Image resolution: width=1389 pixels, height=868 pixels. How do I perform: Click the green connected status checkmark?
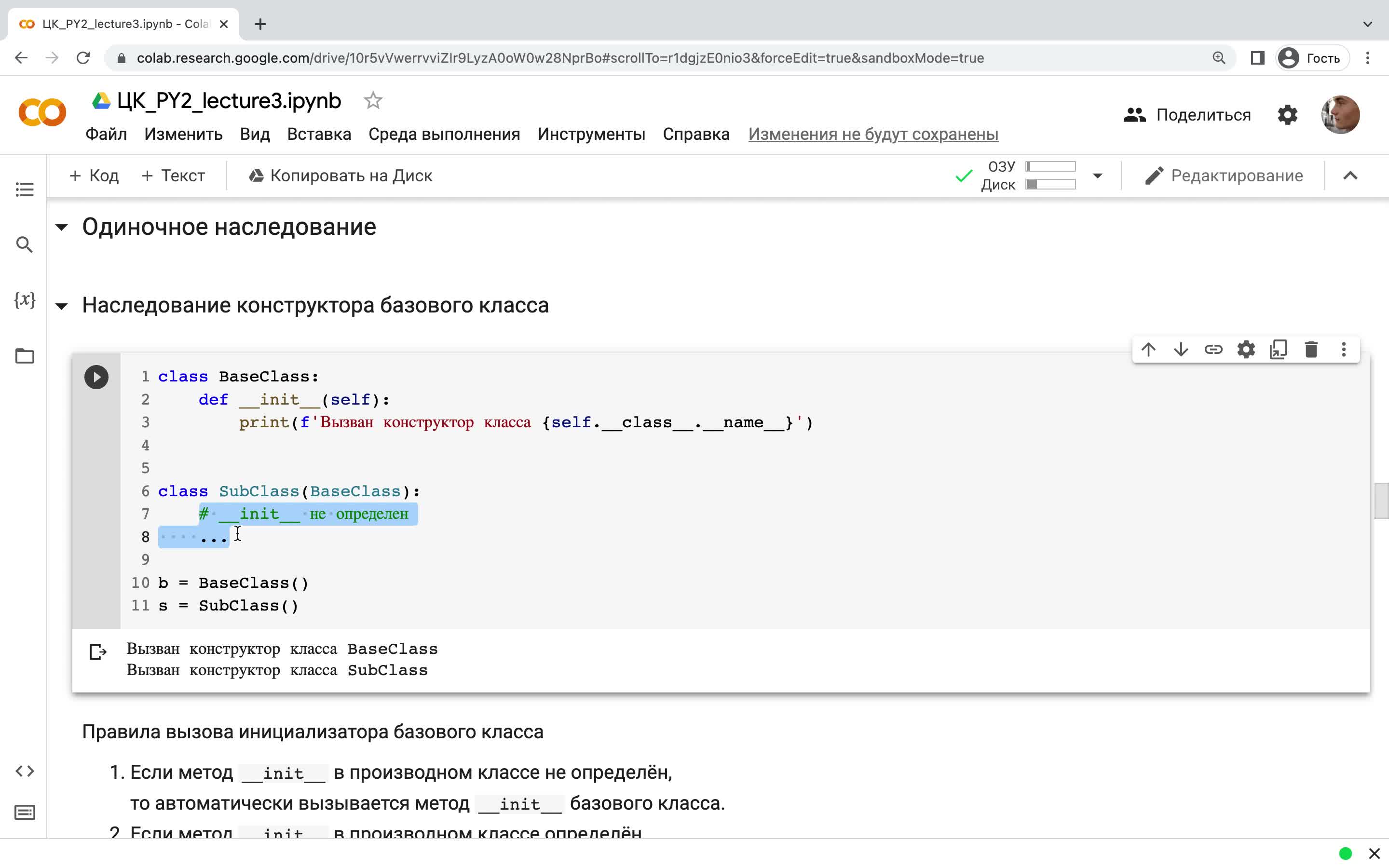(x=964, y=176)
